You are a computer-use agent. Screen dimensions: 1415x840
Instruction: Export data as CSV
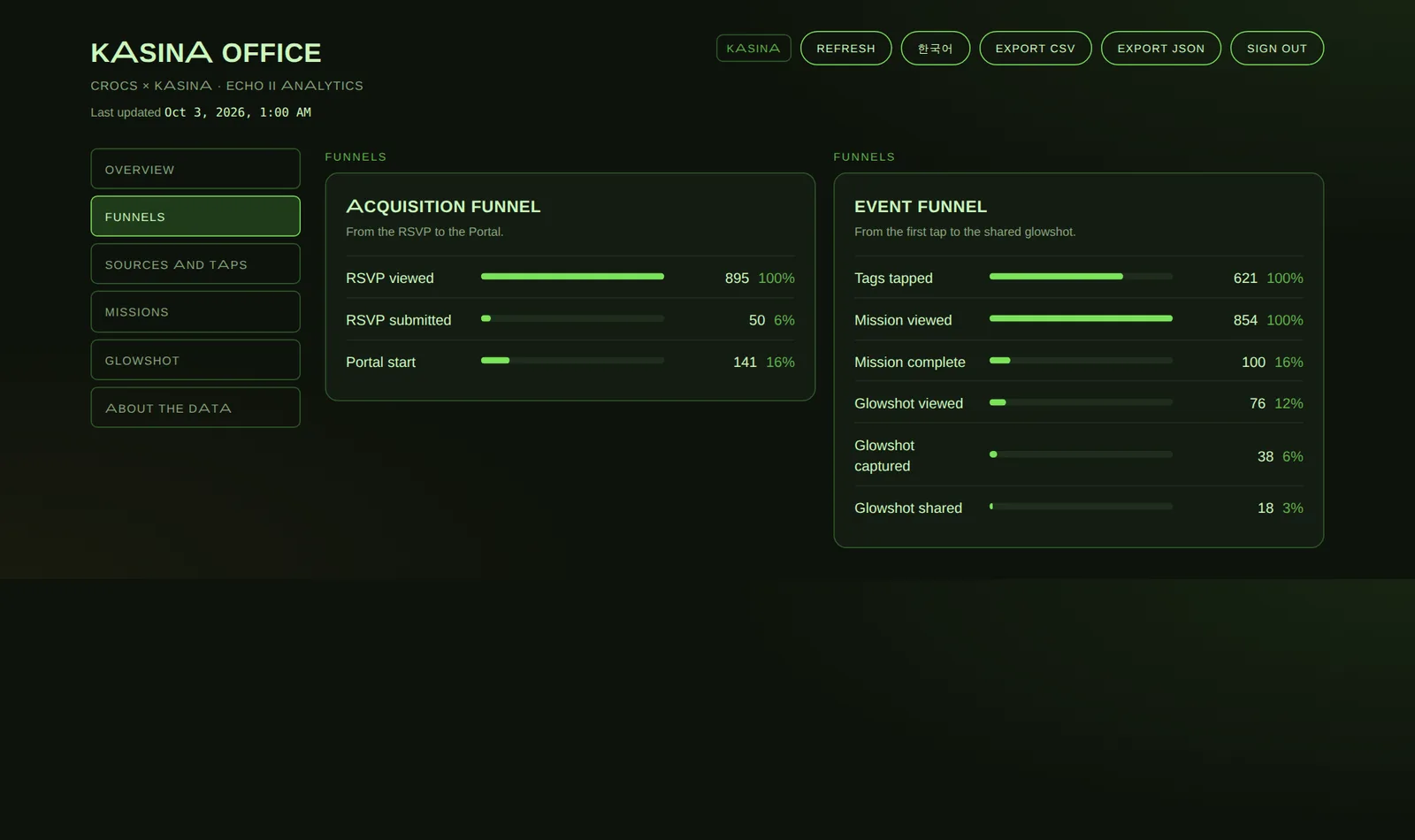(x=1035, y=49)
